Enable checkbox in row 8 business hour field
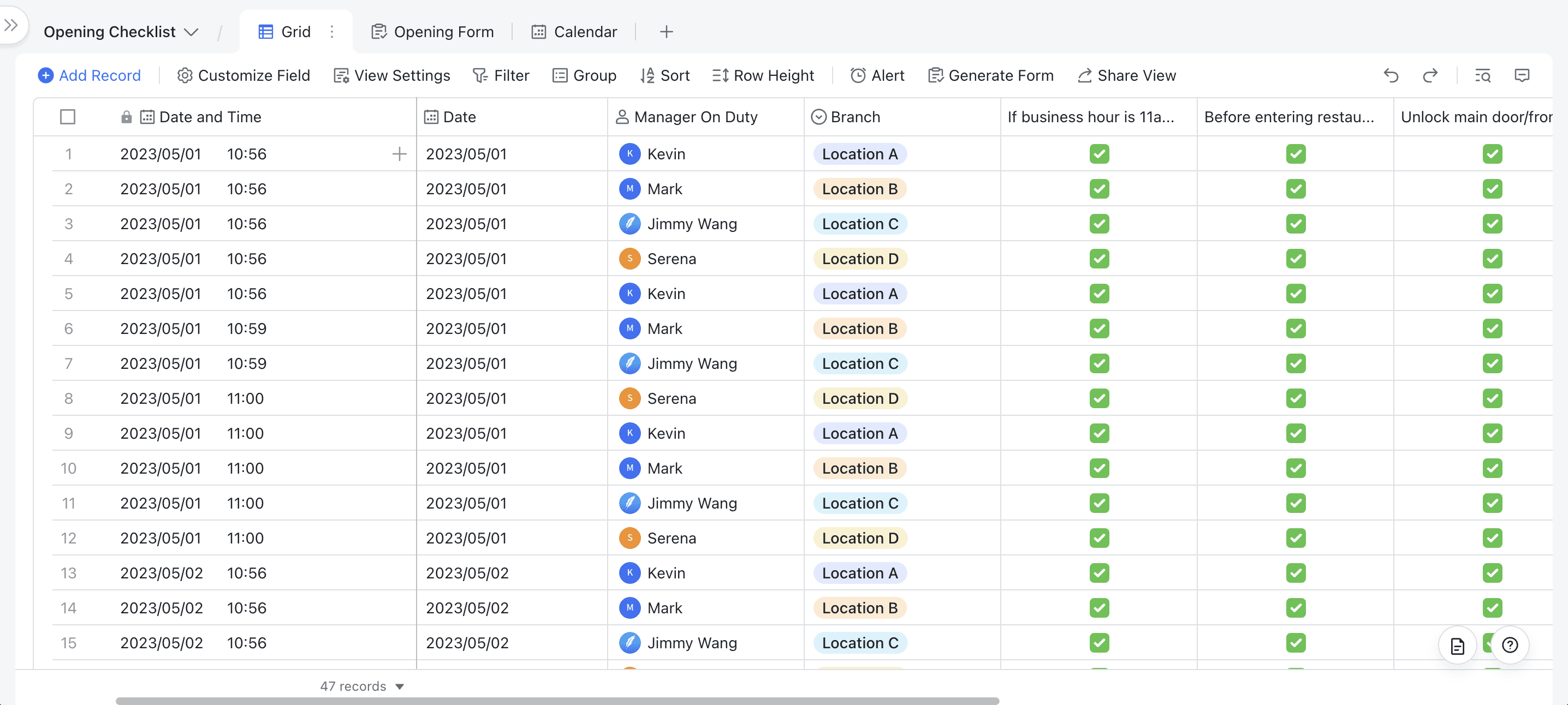 click(1098, 398)
